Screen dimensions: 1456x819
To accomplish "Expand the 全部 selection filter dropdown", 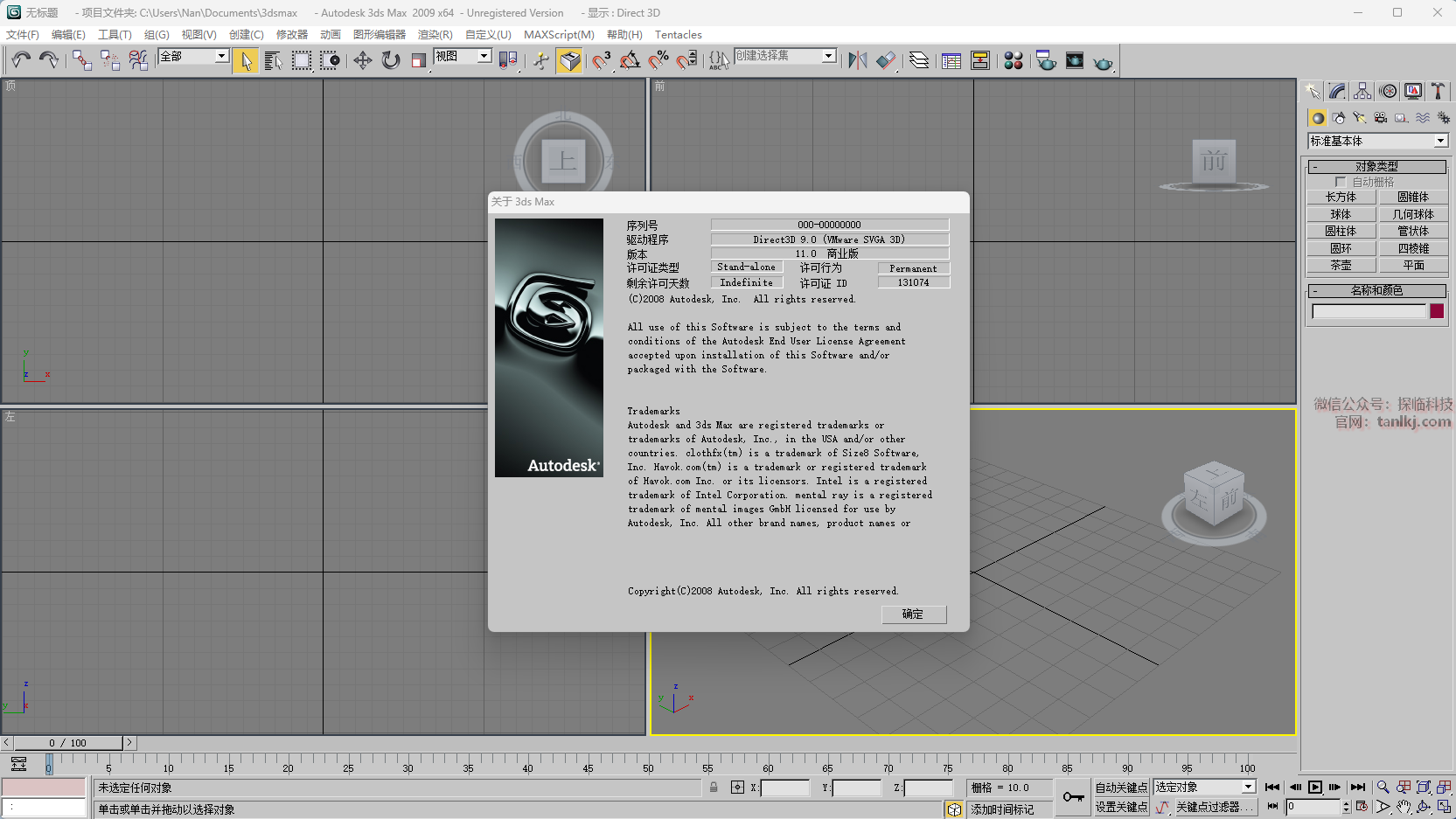I will (222, 56).
